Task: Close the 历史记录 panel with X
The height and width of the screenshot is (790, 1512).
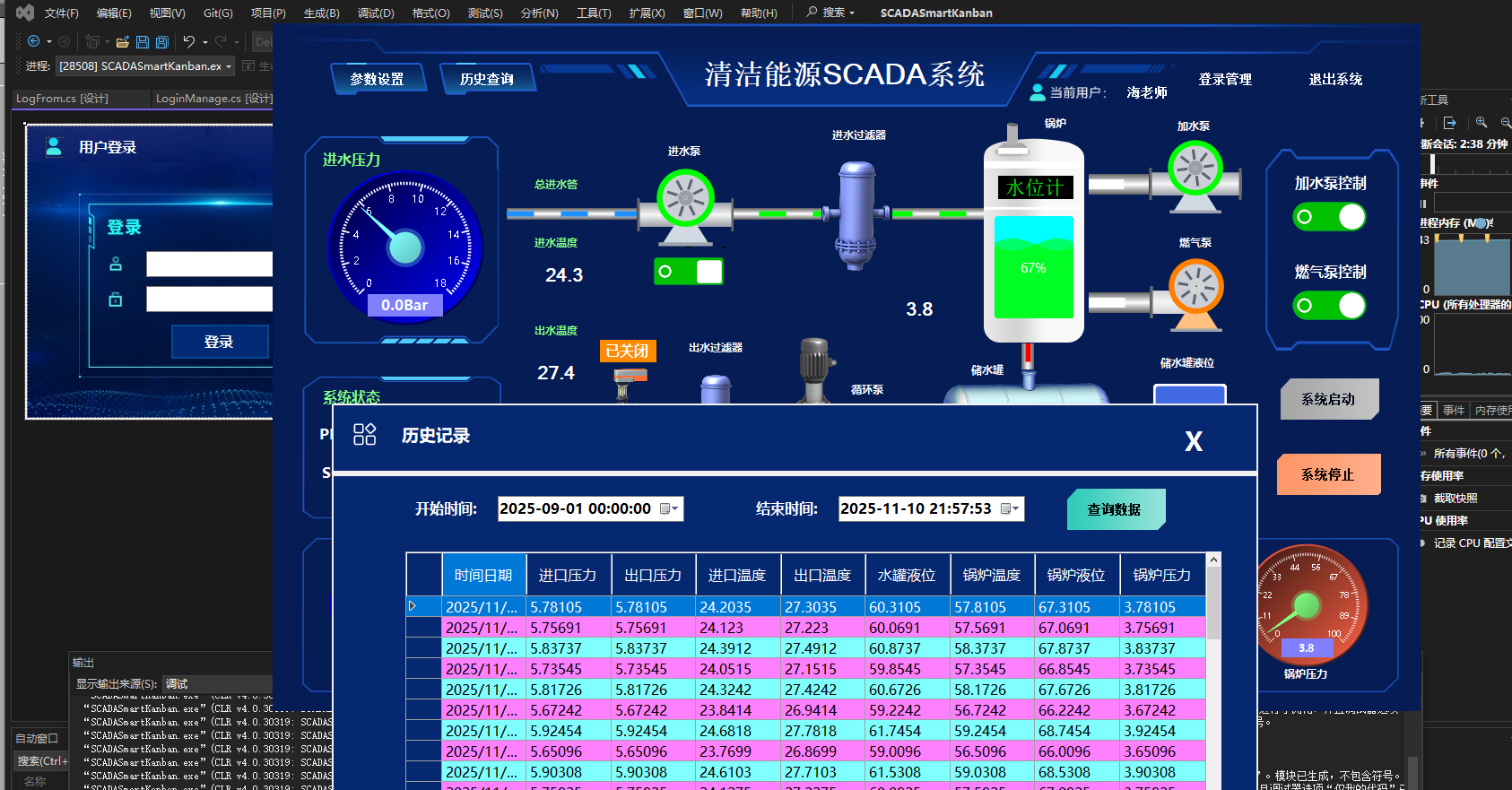Action: pyautogui.click(x=1193, y=441)
